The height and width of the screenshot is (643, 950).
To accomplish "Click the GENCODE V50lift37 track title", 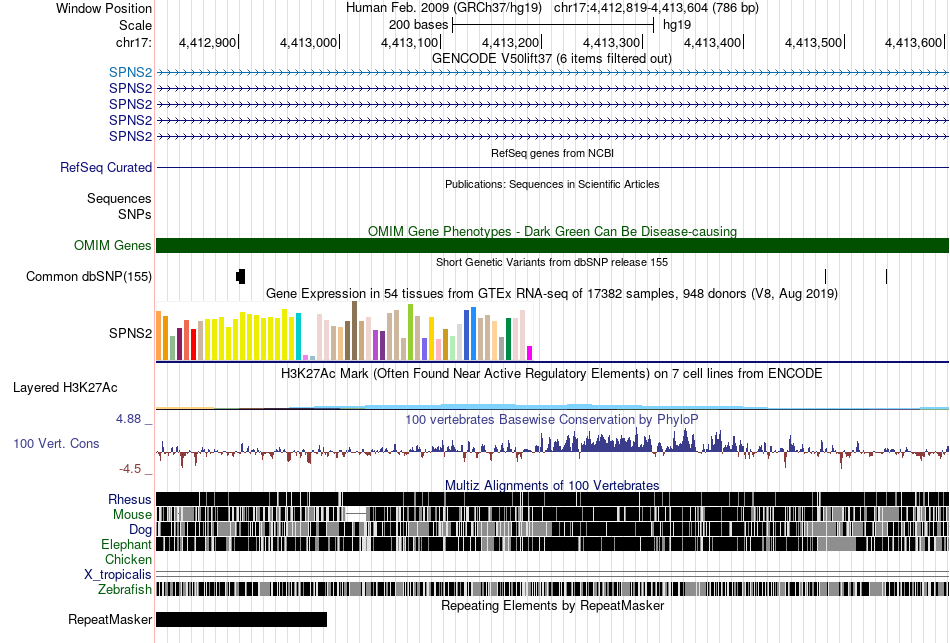I will point(551,59).
